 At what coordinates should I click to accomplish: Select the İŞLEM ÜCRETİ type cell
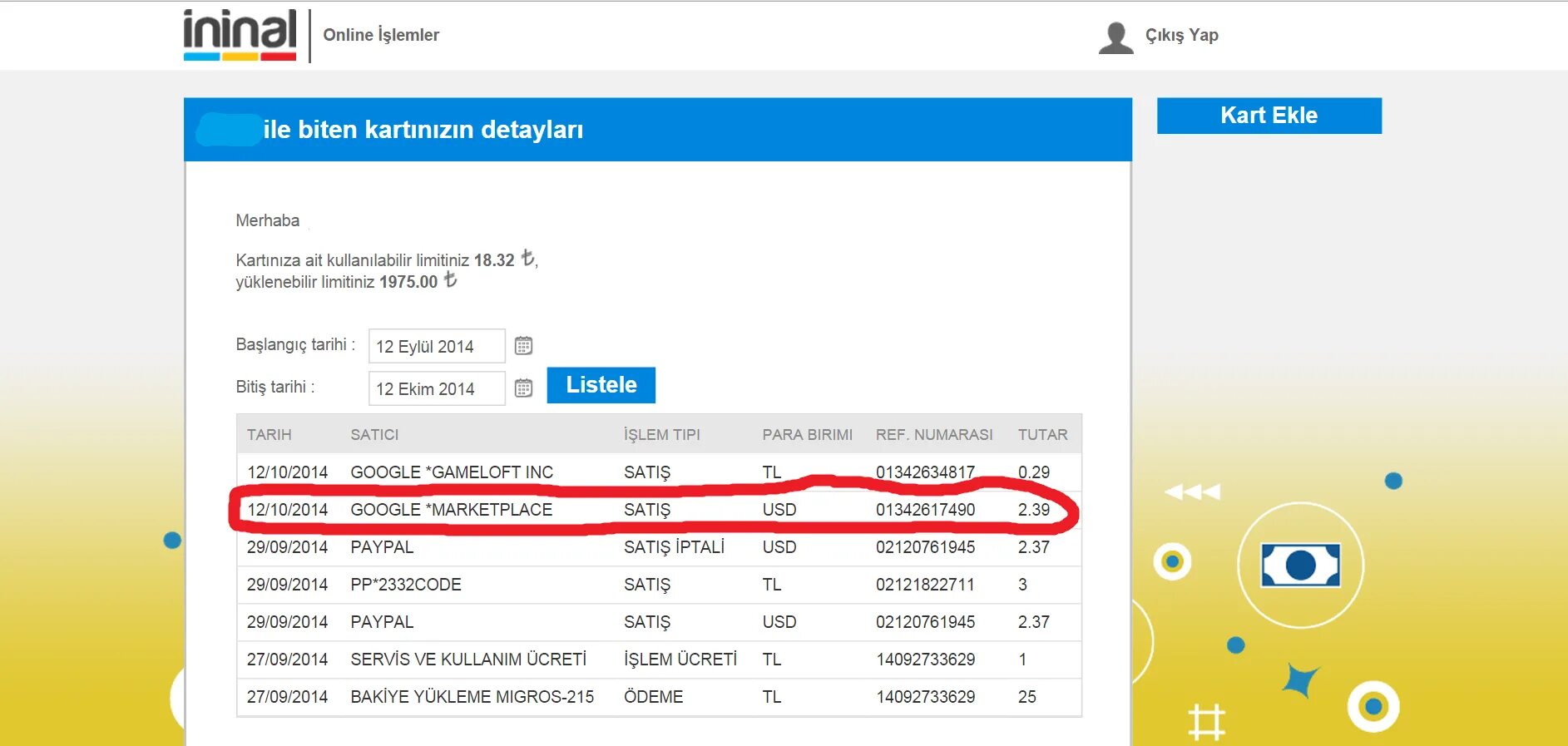point(680,660)
